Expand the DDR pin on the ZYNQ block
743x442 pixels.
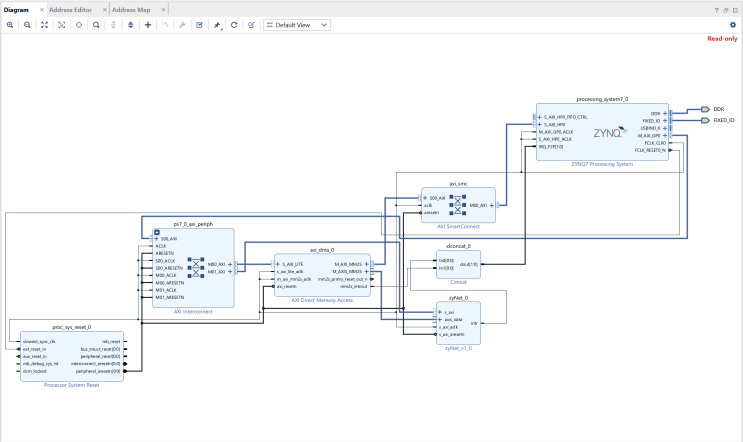click(x=665, y=114)
